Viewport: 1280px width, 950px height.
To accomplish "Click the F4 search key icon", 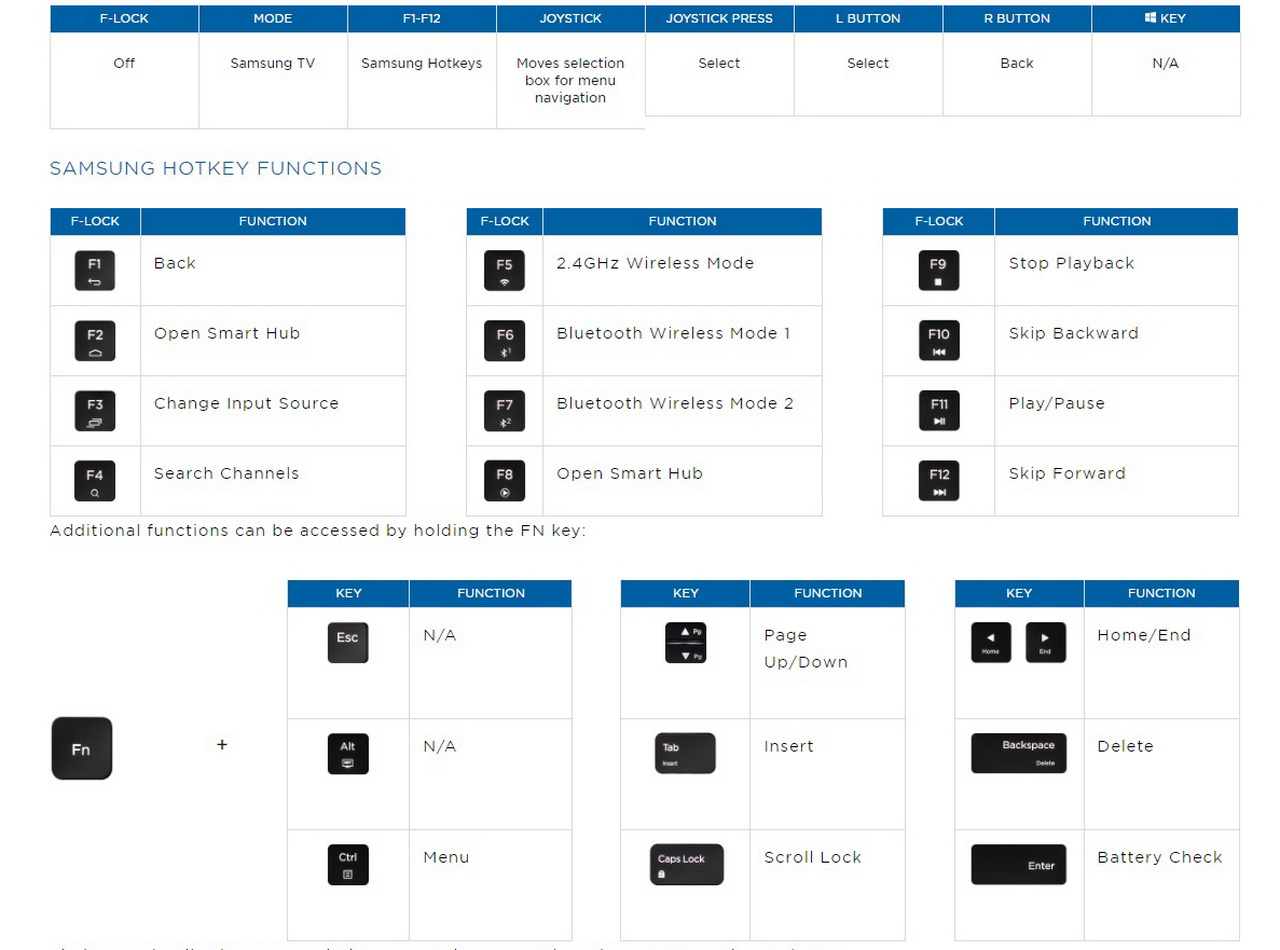I will (95, 481).
